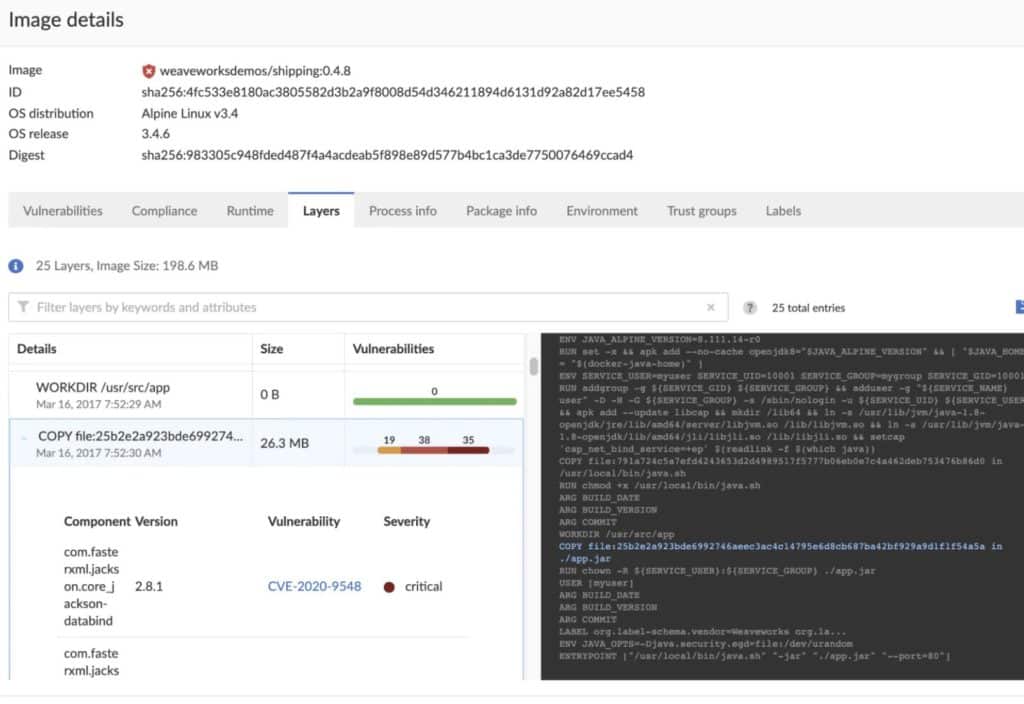The height and width of the screenshot is (704, 1024).
Task: Select the Runtime tab
Action: [x=249, y=211]
